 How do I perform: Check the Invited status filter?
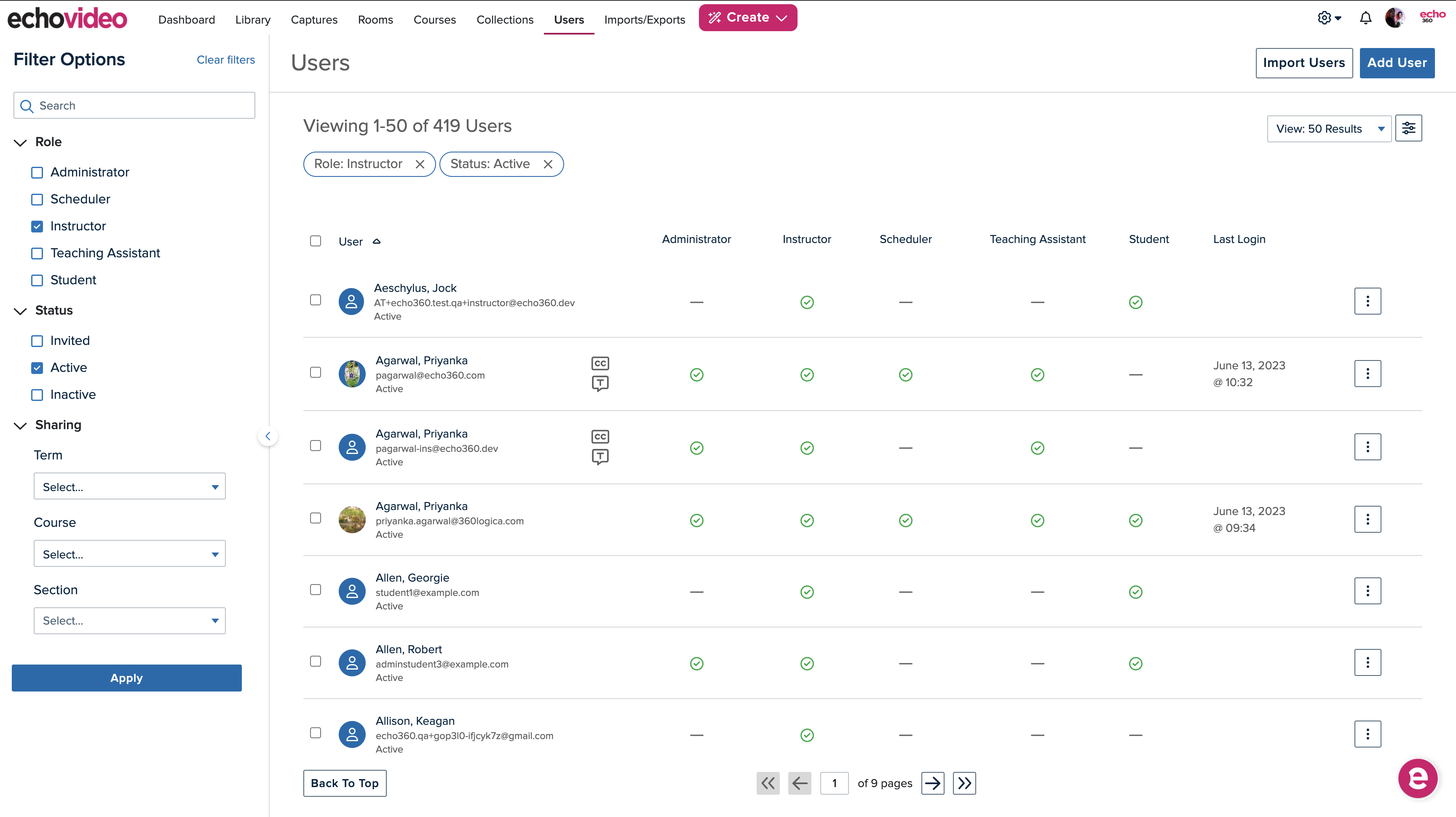coord(37,341)
